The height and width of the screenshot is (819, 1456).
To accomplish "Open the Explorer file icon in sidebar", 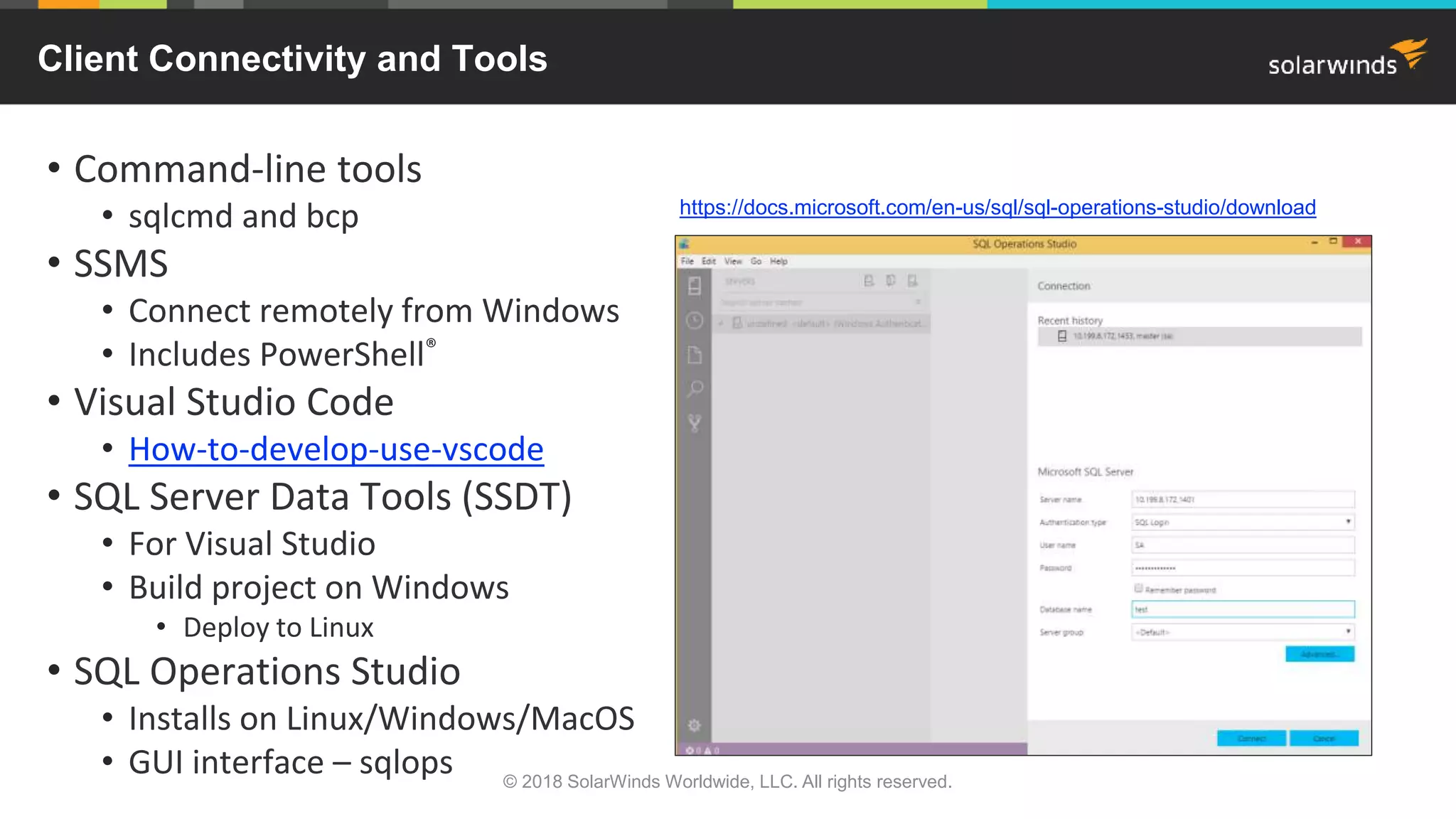I will pos(695,355).
